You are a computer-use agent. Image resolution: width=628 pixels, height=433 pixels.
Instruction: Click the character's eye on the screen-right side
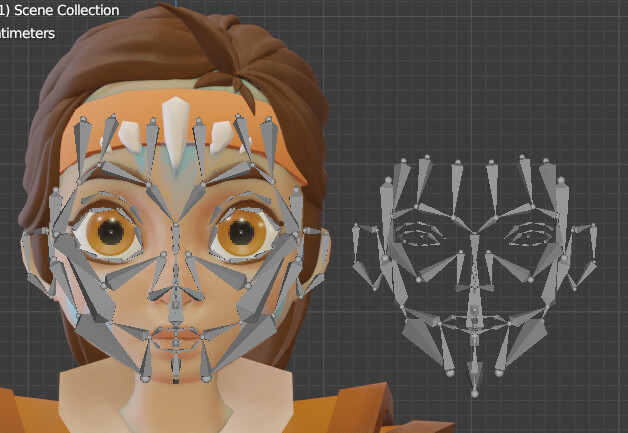[242, 232]
